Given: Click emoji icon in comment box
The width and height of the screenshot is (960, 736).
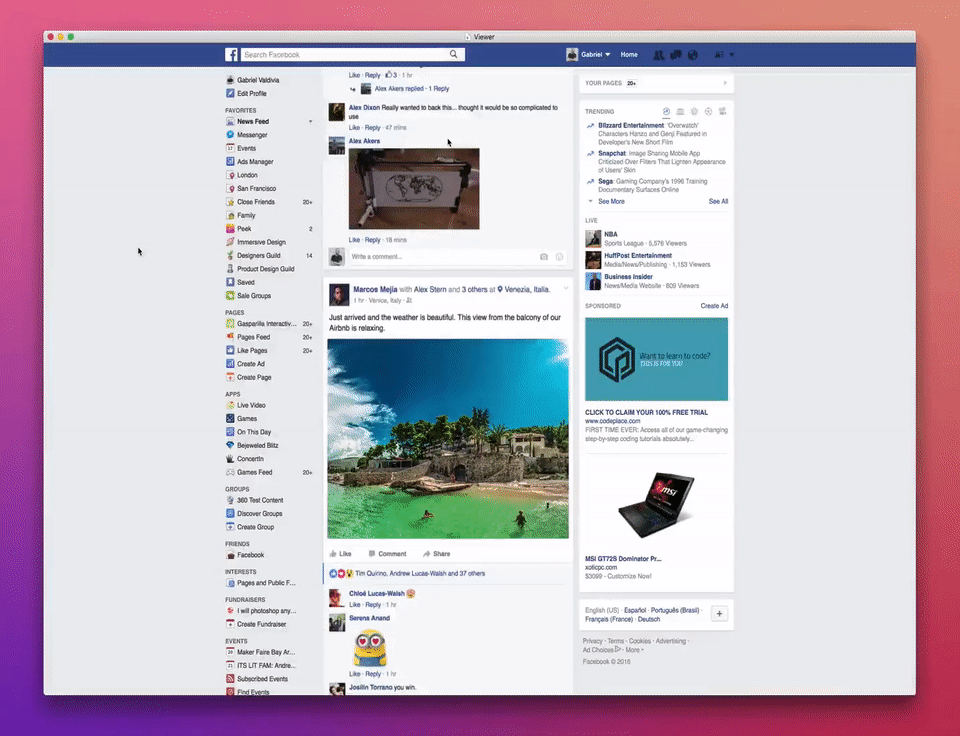Looking at the screenshot, I should point(559,257).
